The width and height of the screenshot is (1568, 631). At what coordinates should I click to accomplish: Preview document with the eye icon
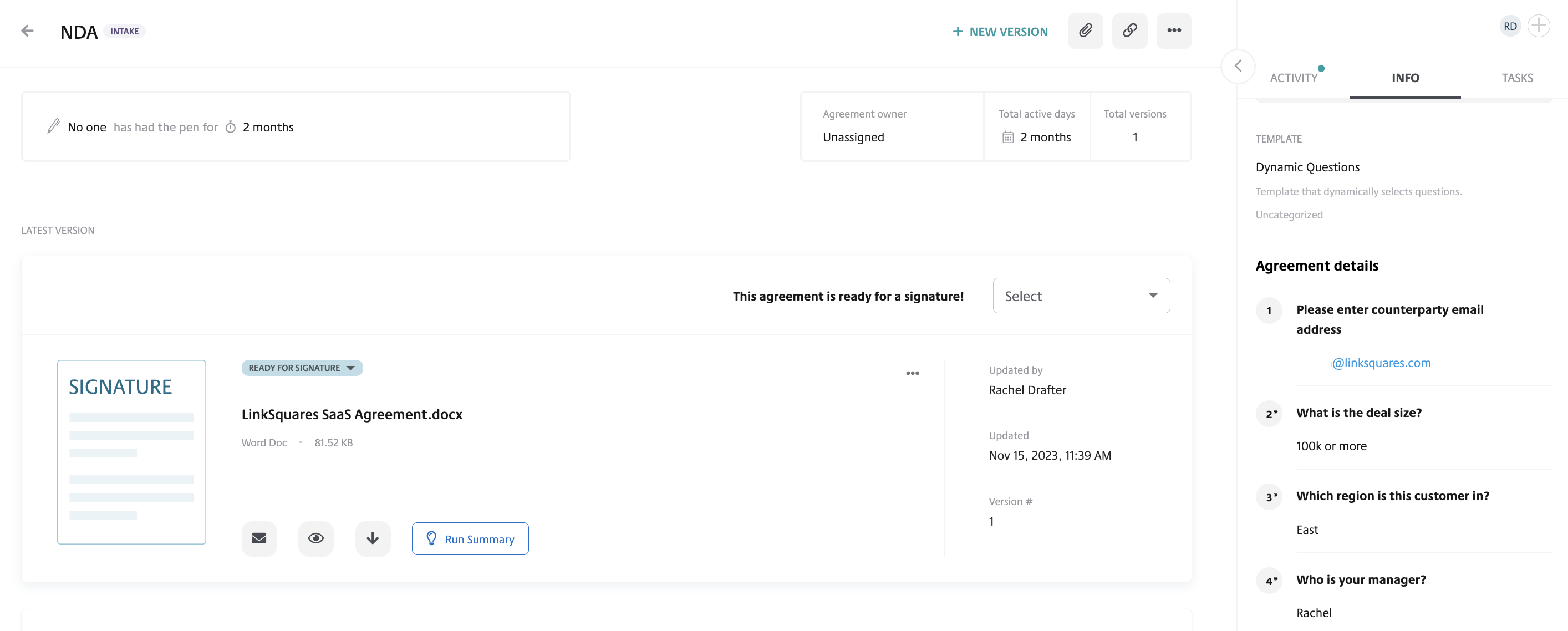point(315,538)
